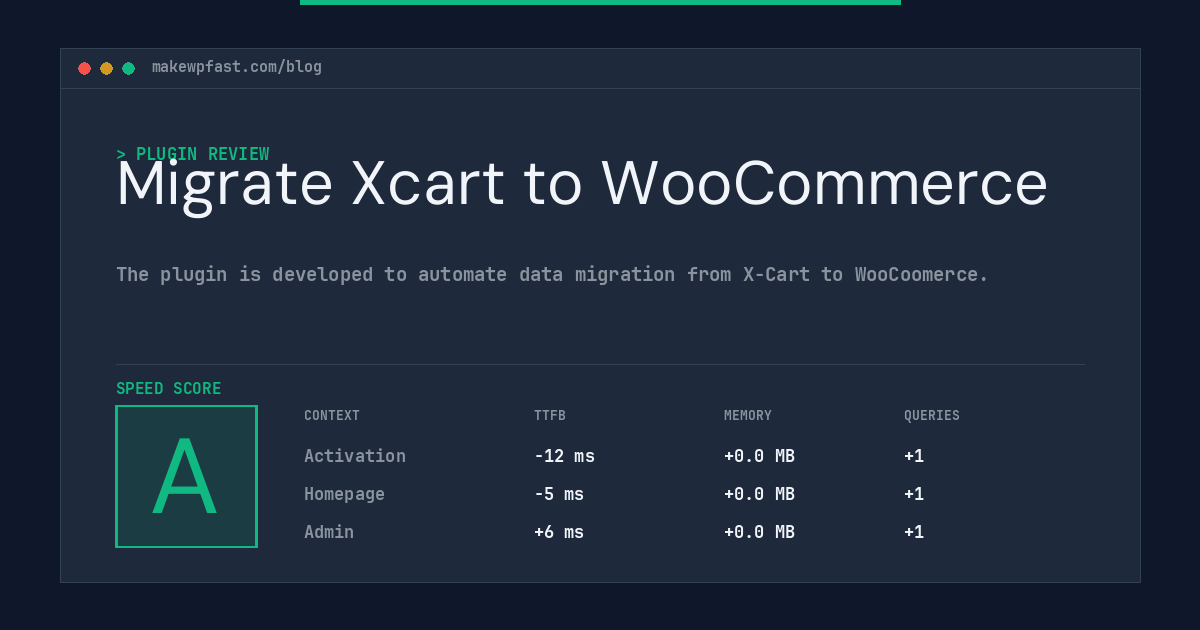Click the -5 ms TTFB value
Viewport: 1200px width, 630px height.
pos(559,494)
